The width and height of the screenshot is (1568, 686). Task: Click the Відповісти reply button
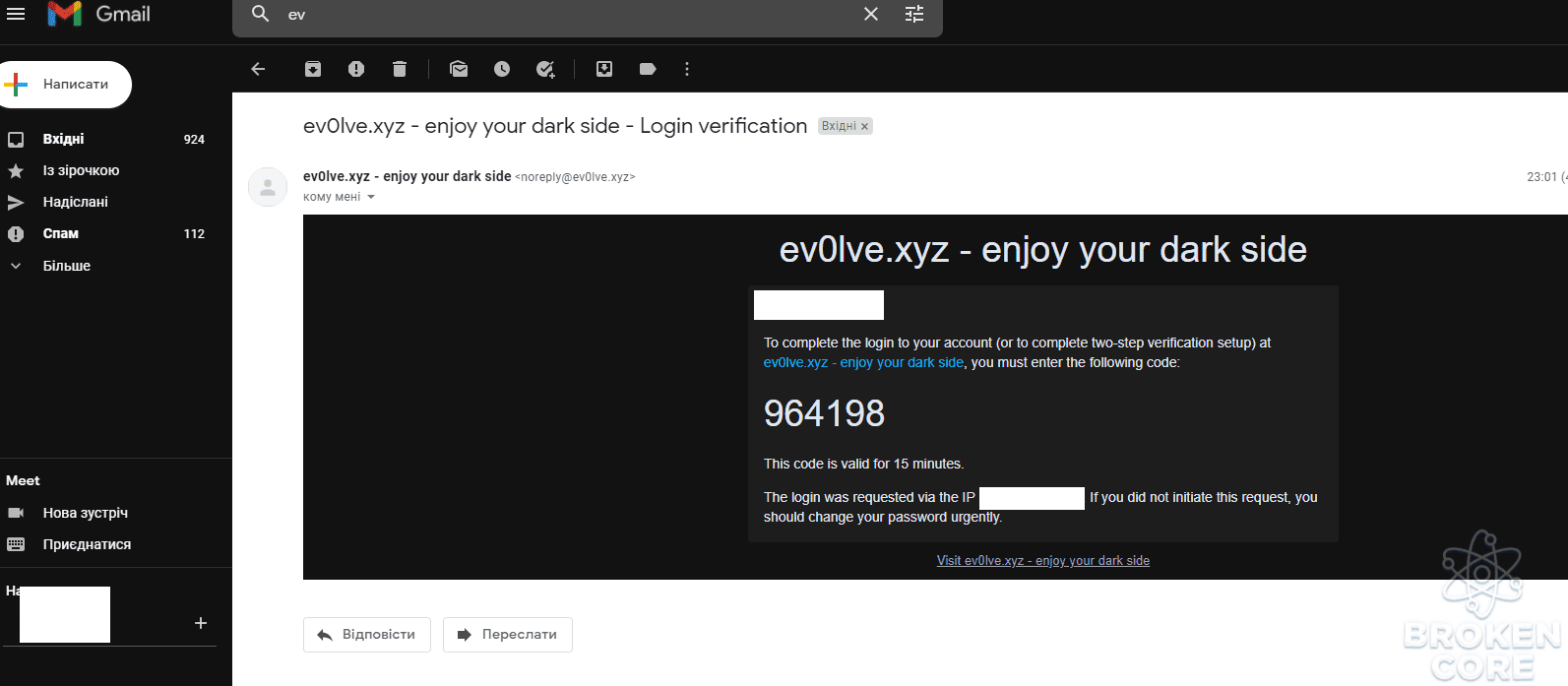367,635
